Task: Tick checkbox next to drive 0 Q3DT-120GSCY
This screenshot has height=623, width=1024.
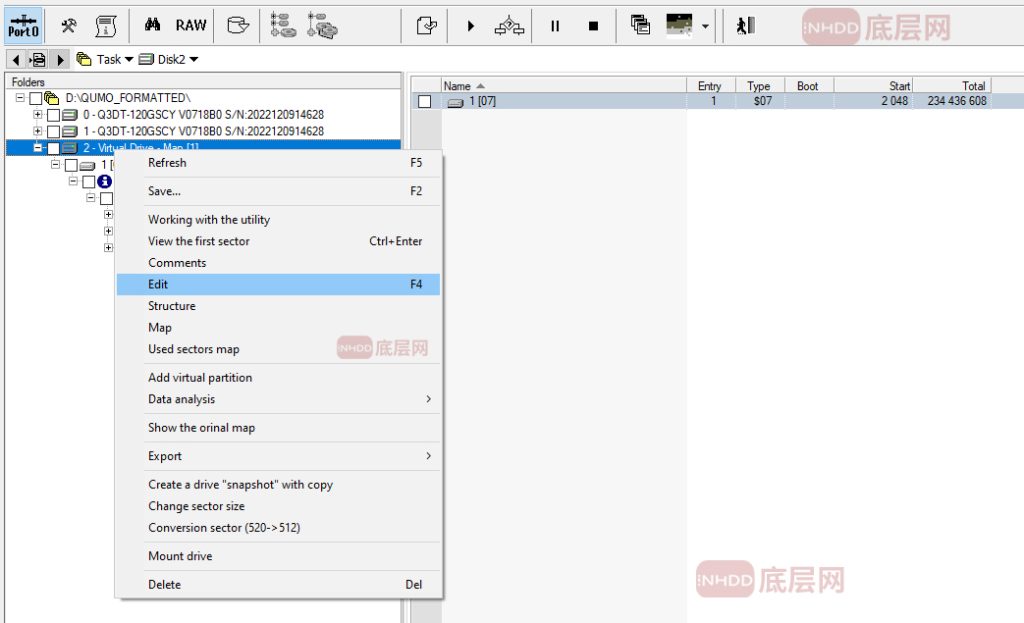Action: coord(54,115)
